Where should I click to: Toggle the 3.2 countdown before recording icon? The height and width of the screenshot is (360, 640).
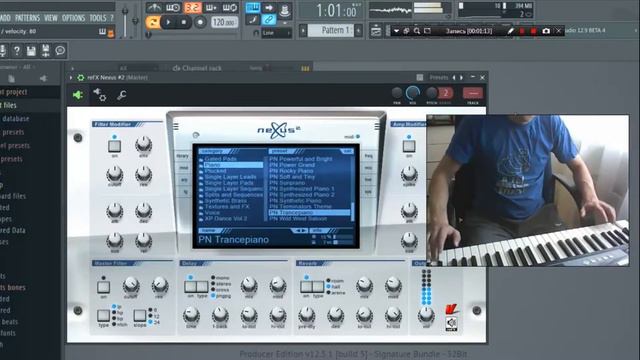click(x=193, y=7)
